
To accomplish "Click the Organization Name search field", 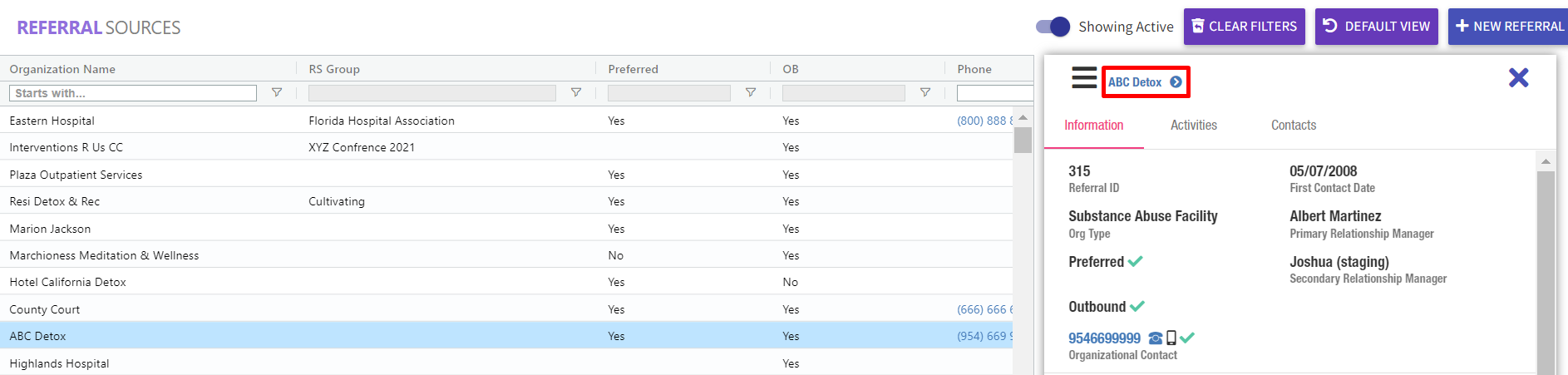I will click(x=133, y=93).
